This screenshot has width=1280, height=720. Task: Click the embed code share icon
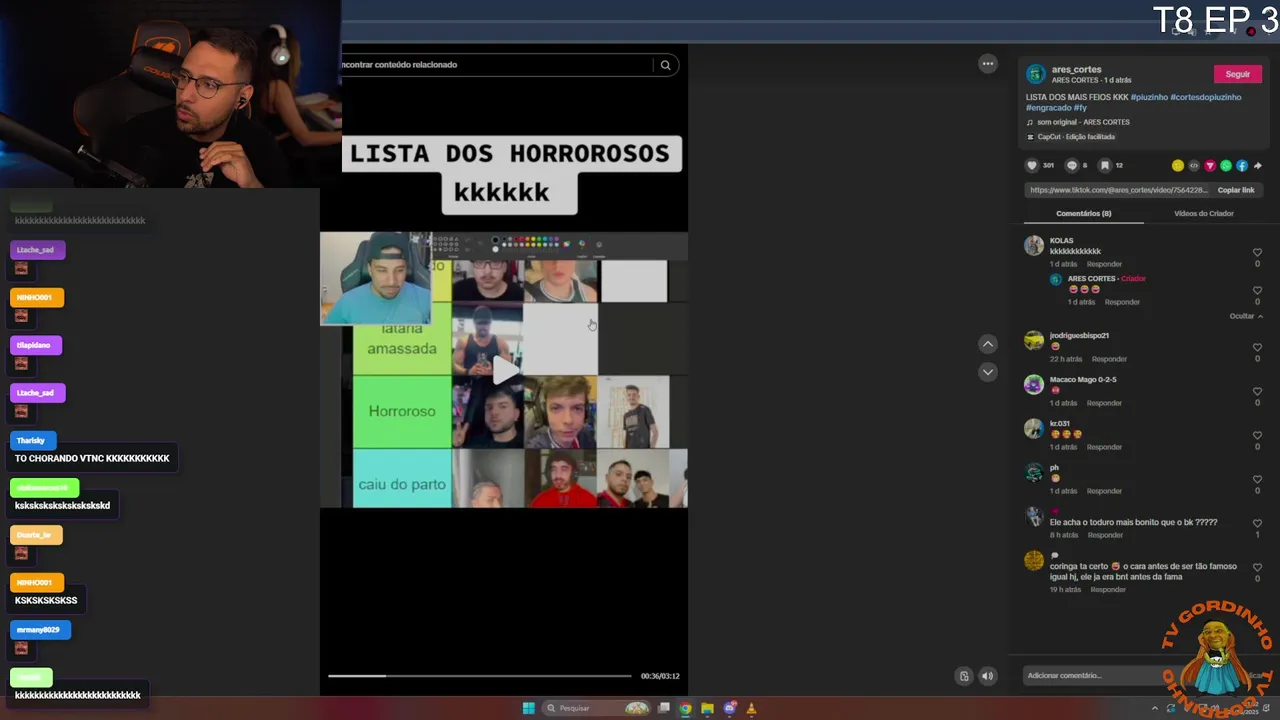(1194, 165)
